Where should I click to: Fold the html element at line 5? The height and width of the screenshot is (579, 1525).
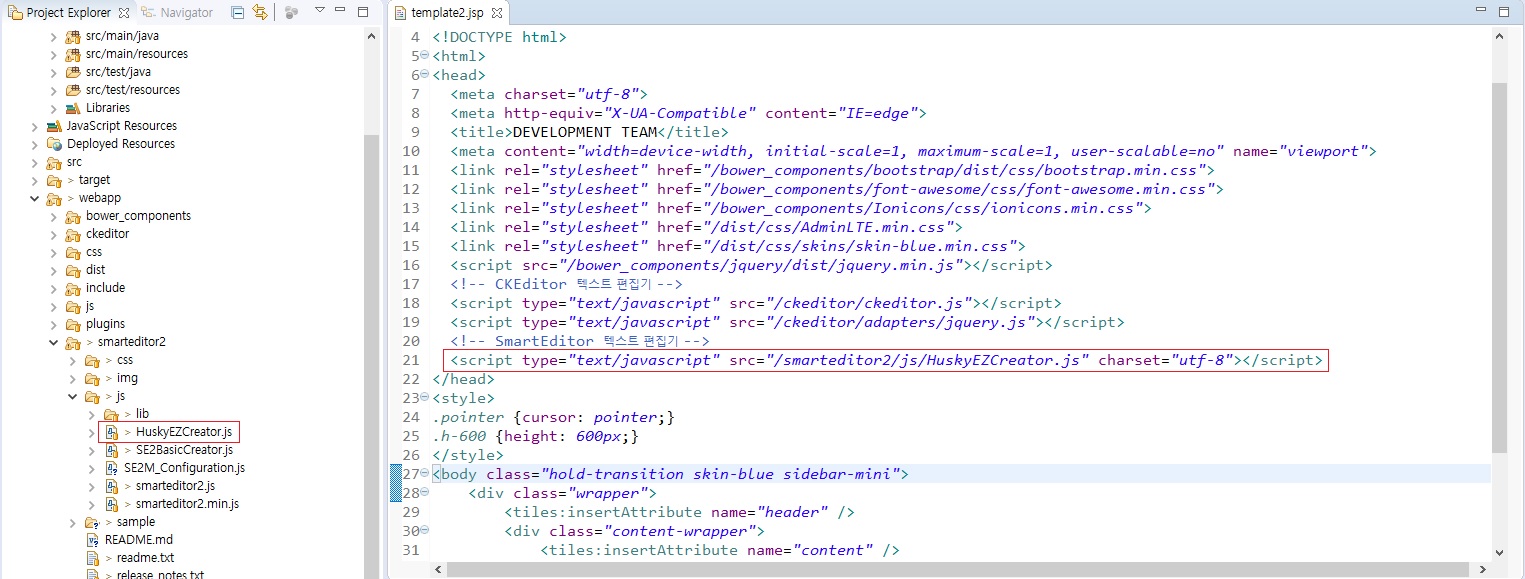coord(425,56)
